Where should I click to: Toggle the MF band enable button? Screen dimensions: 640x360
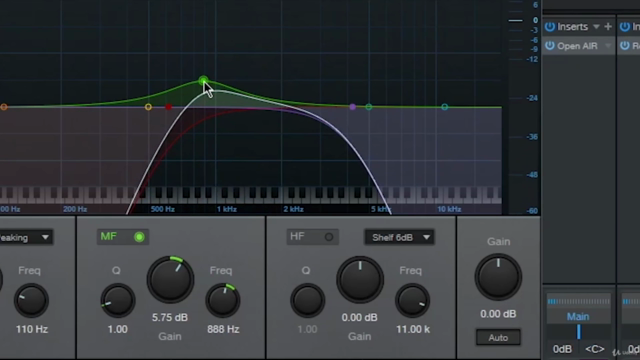click(139, 237)
